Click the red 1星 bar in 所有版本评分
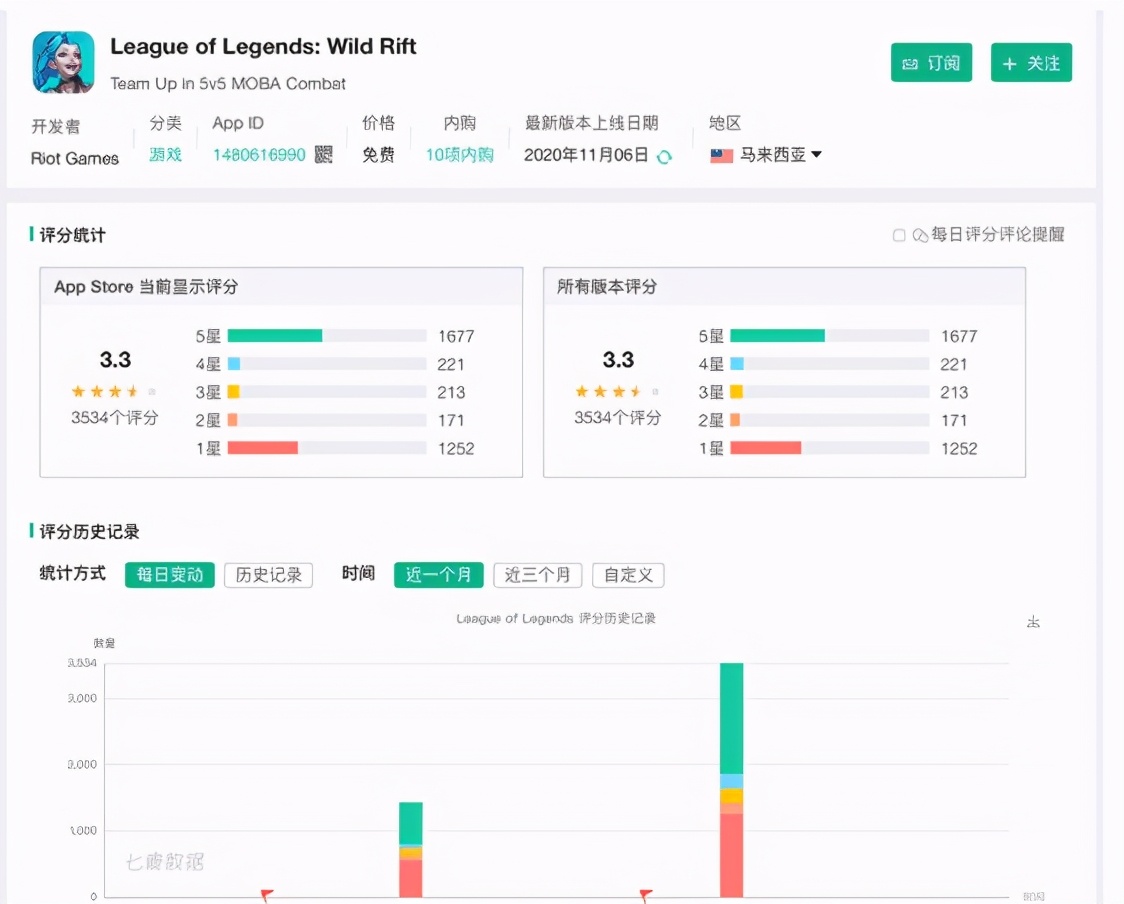The width and height of the screenshot is (1124, 904). (x=766, y=448)
